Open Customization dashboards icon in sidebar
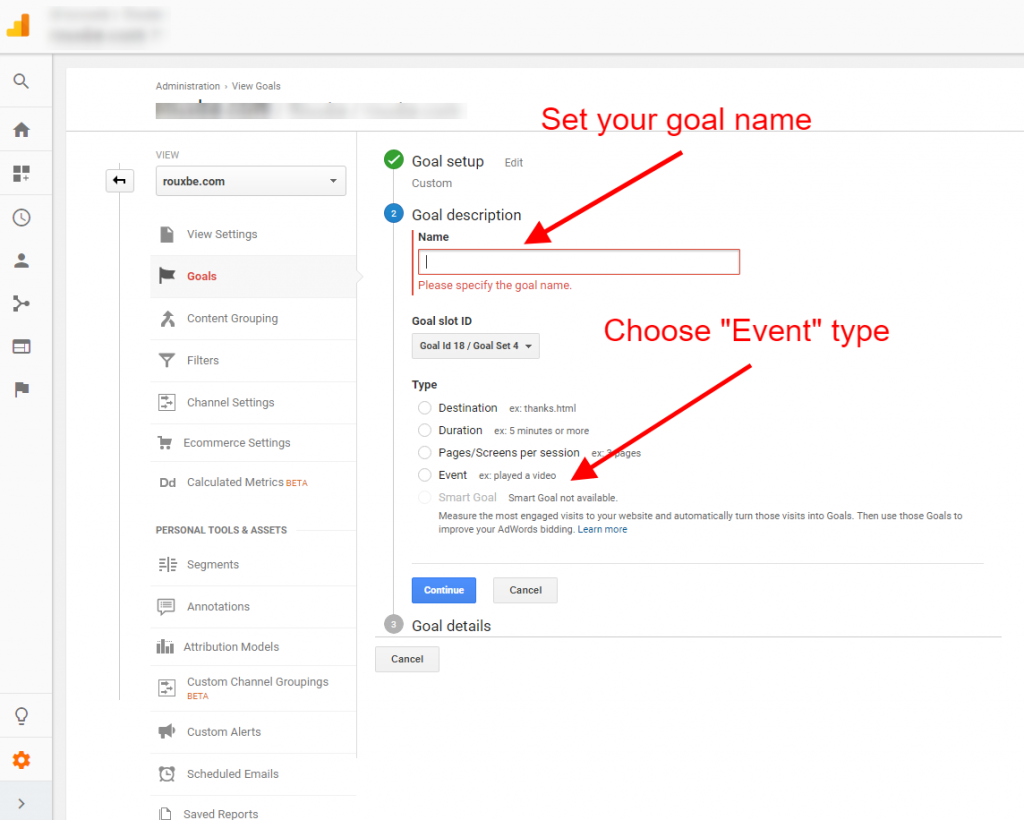Screen dimensions: 1024x820 (22, 174)
